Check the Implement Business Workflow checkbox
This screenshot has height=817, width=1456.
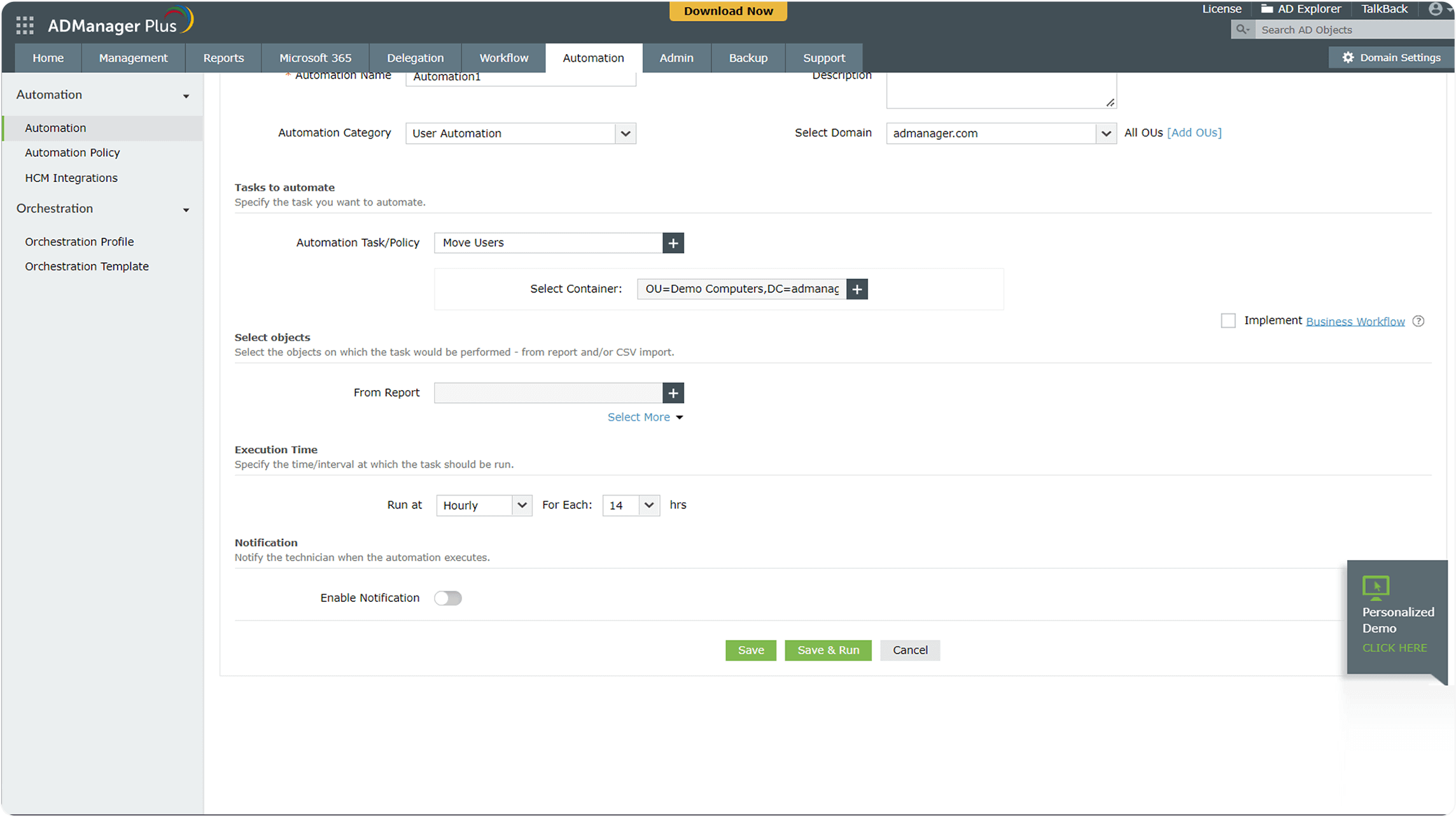click(1228, 321)
